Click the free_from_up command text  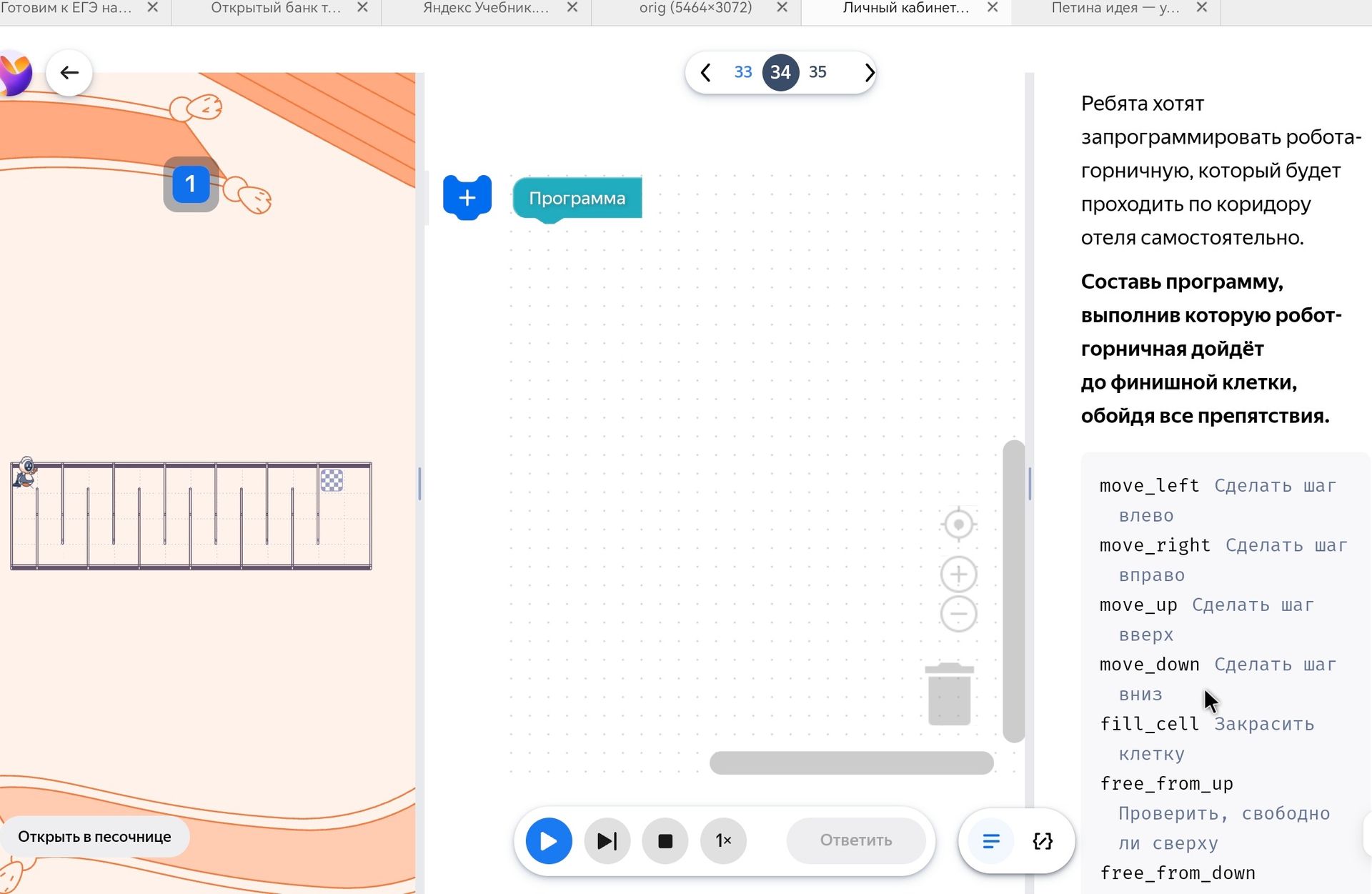pos(1166,784)
